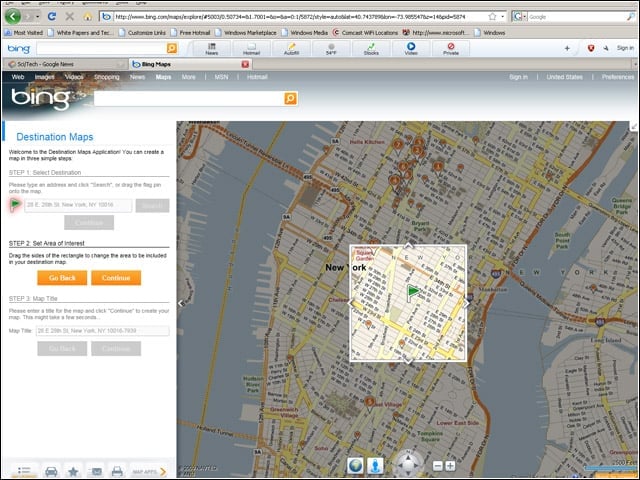Click the bottom handle of the selection rectangle

coord(408,361)
